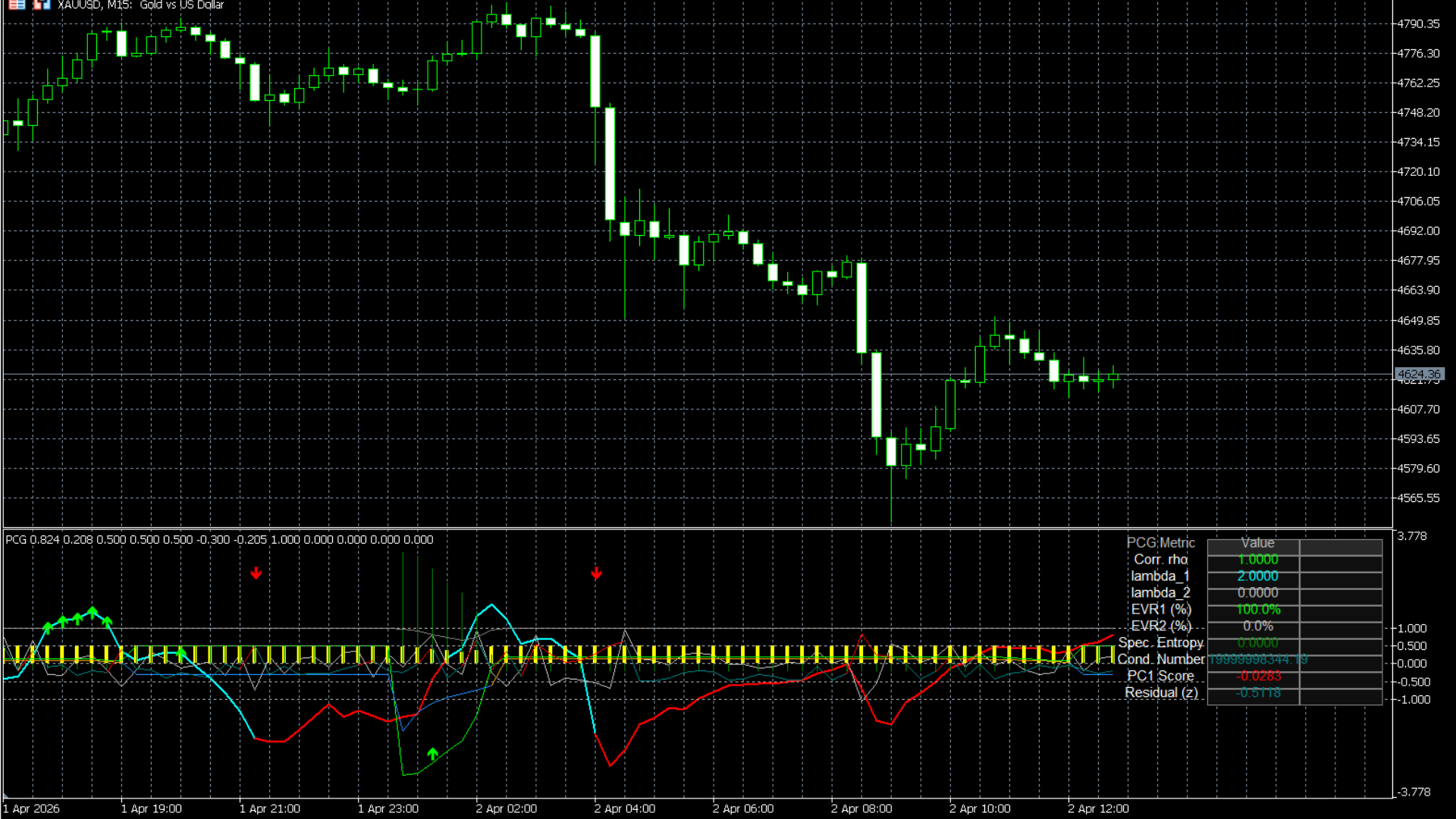Viewport: 1456px width, 819px height.
Task: Click the lambda_1 row entry
Action: [x=1159, y=576]
